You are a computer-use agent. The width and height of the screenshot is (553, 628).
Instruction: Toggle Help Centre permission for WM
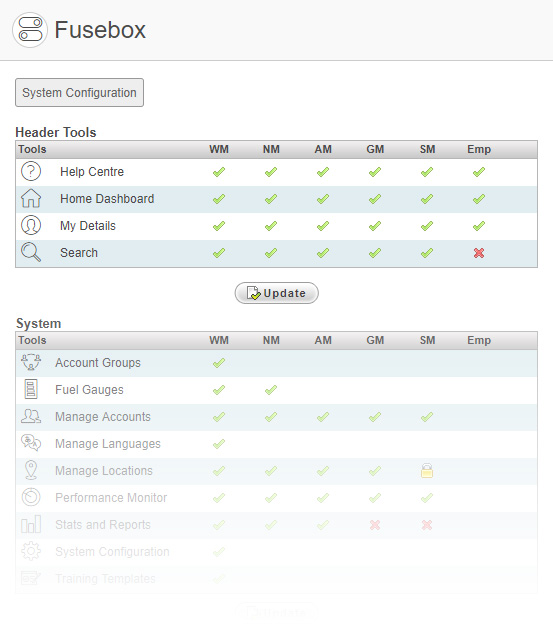click(219, 172)
